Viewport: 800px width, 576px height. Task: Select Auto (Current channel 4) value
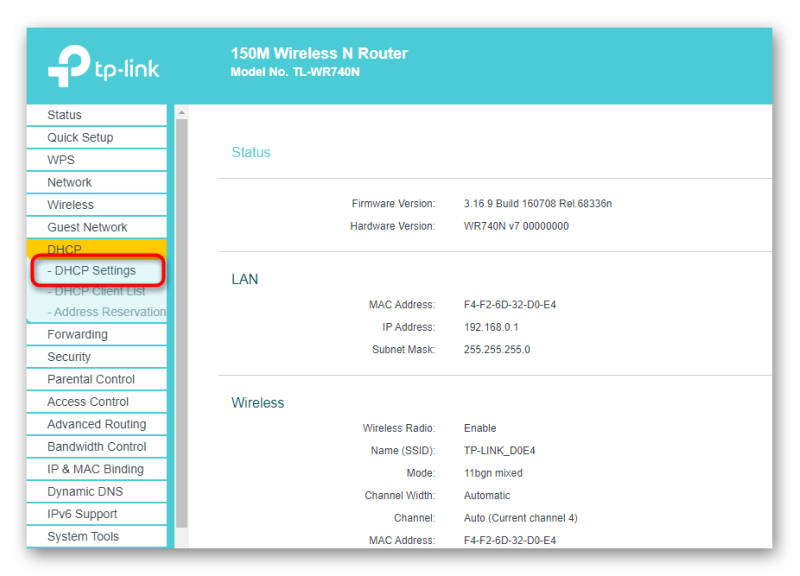[x=520, y=518]
